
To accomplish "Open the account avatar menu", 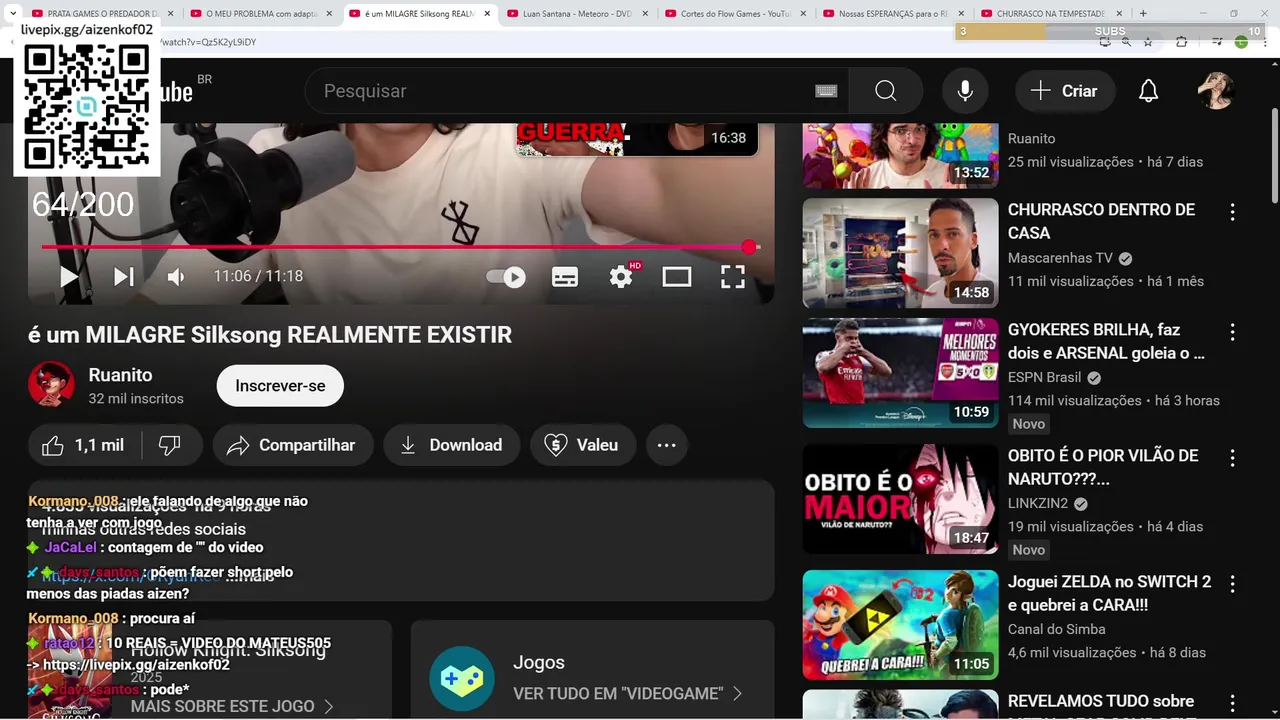I will 1216,91.
